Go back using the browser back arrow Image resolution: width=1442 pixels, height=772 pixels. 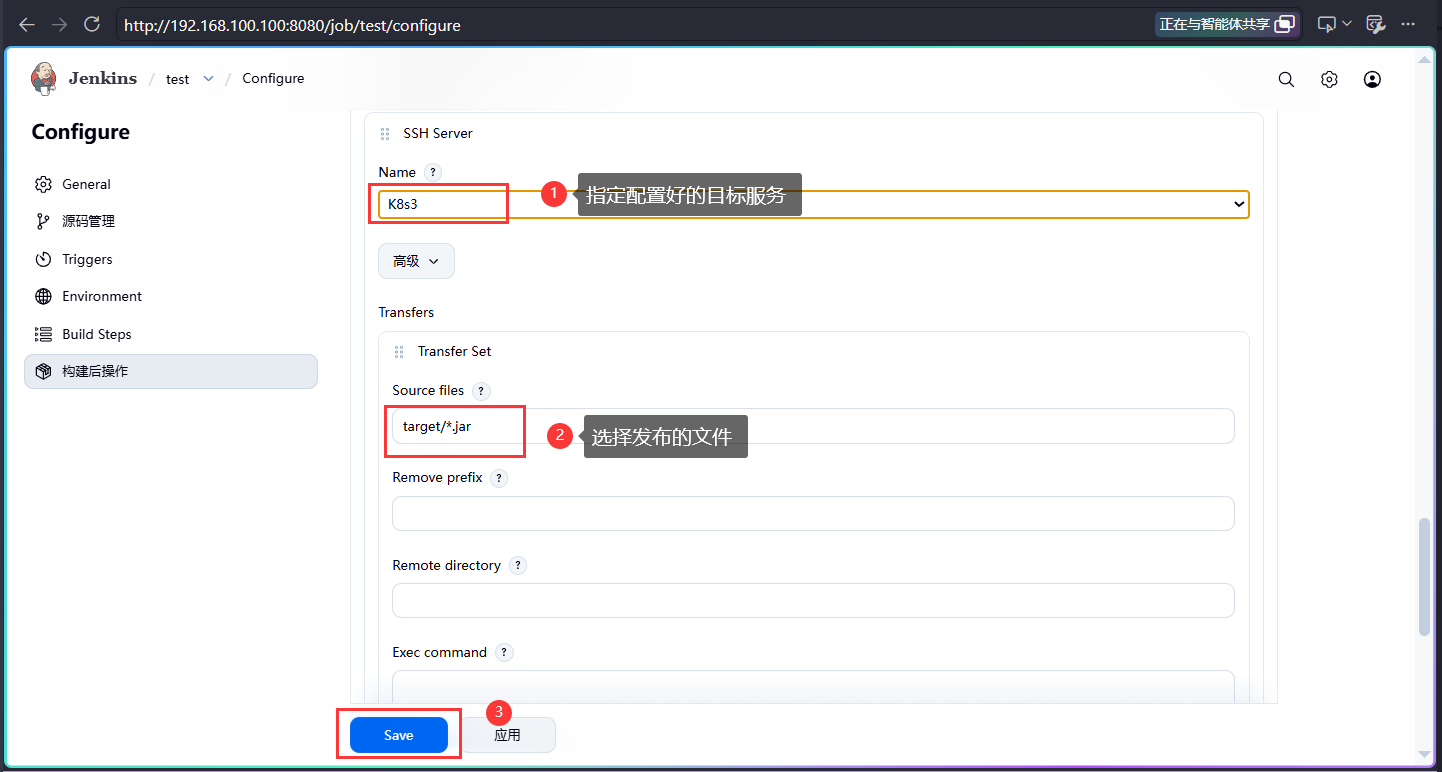tap(27, 24)
